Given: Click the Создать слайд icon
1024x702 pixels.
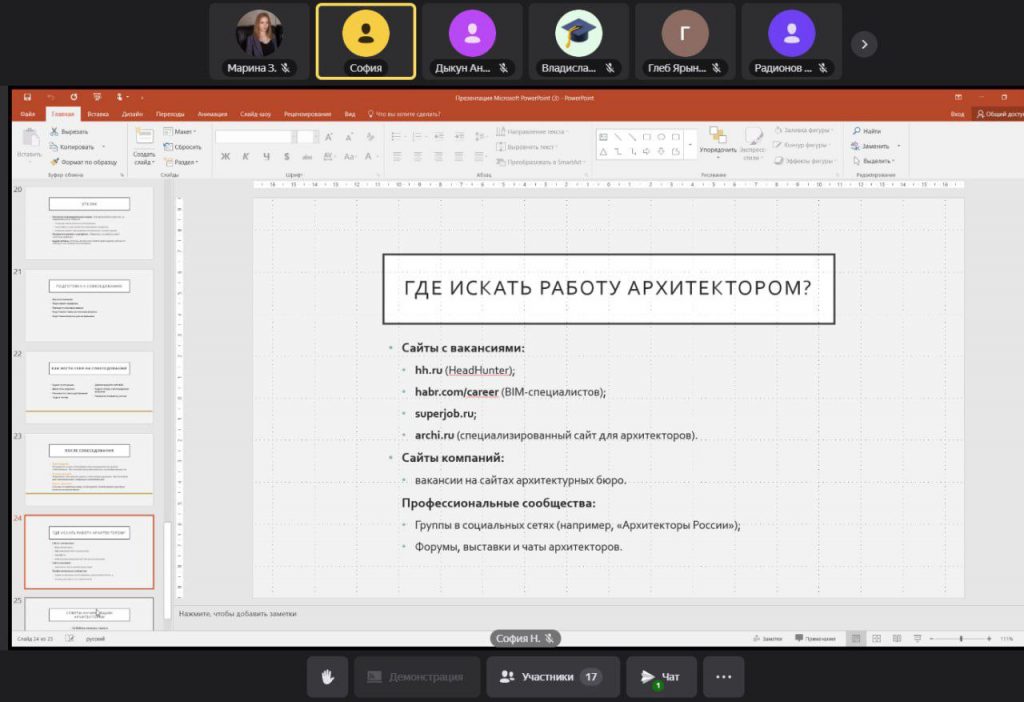Looking at the screenshot, I should point(144,139).
